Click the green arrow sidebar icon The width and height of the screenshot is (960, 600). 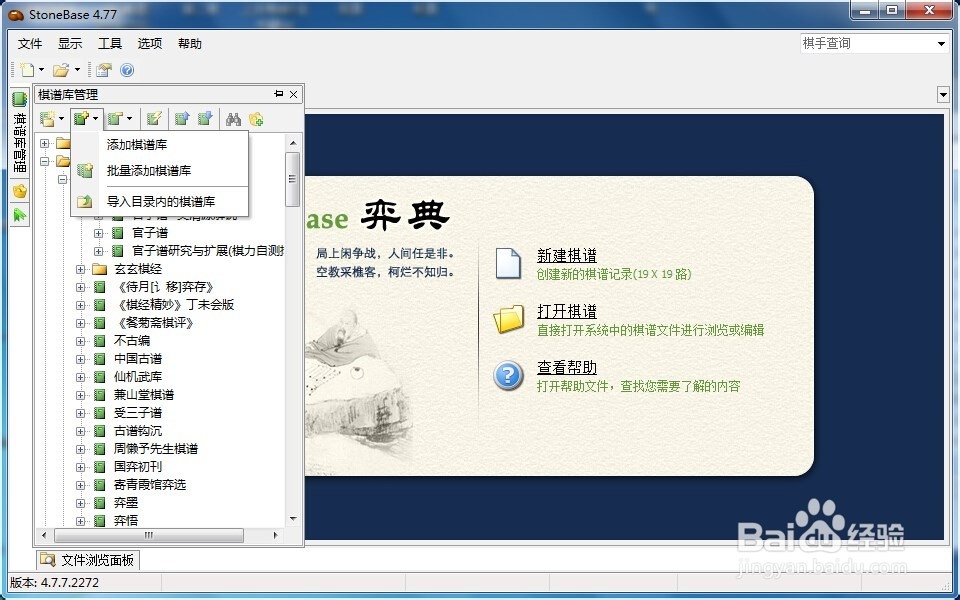click(x=20, y=214)
